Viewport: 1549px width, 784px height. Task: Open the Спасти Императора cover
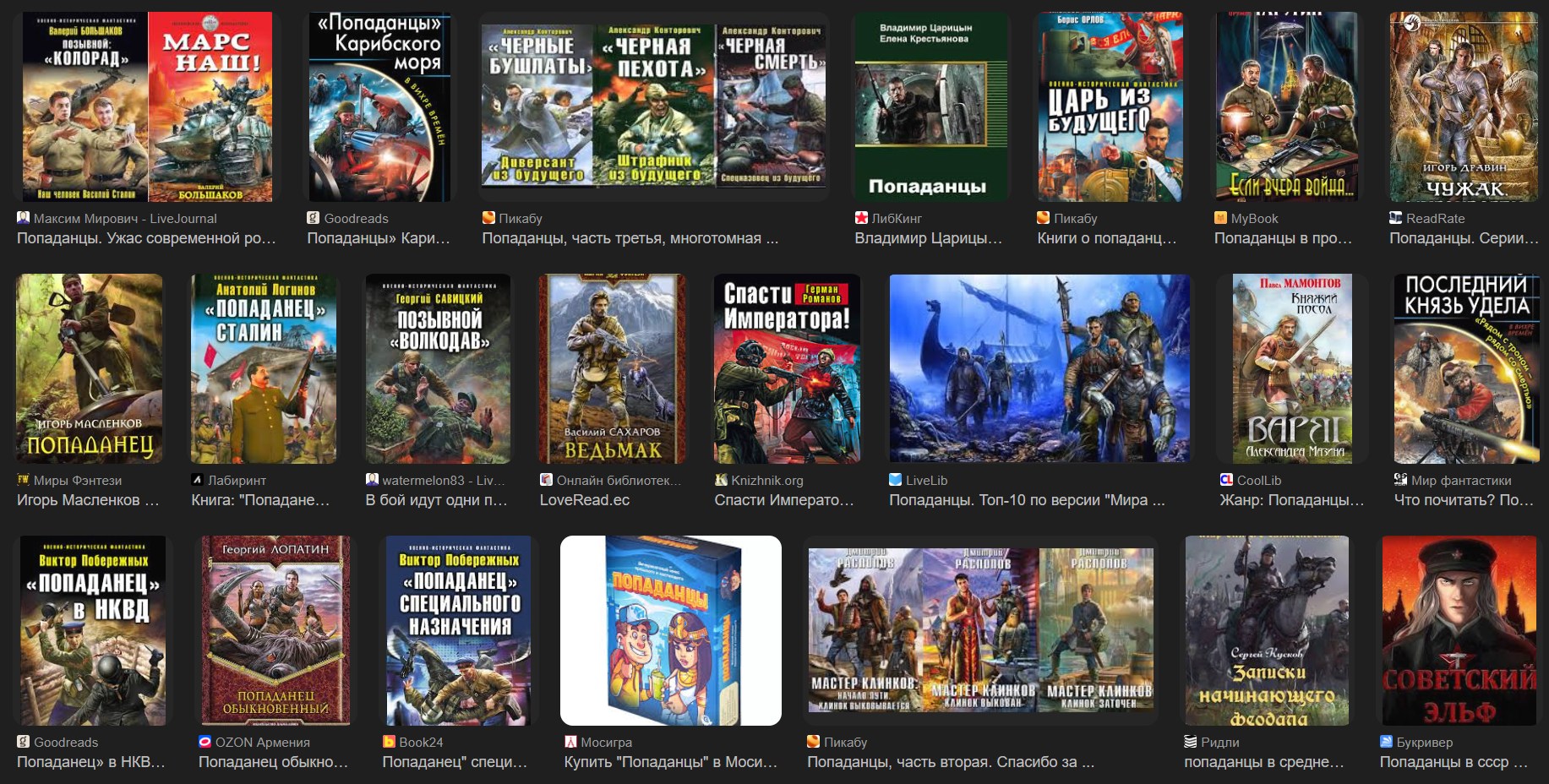787,368
